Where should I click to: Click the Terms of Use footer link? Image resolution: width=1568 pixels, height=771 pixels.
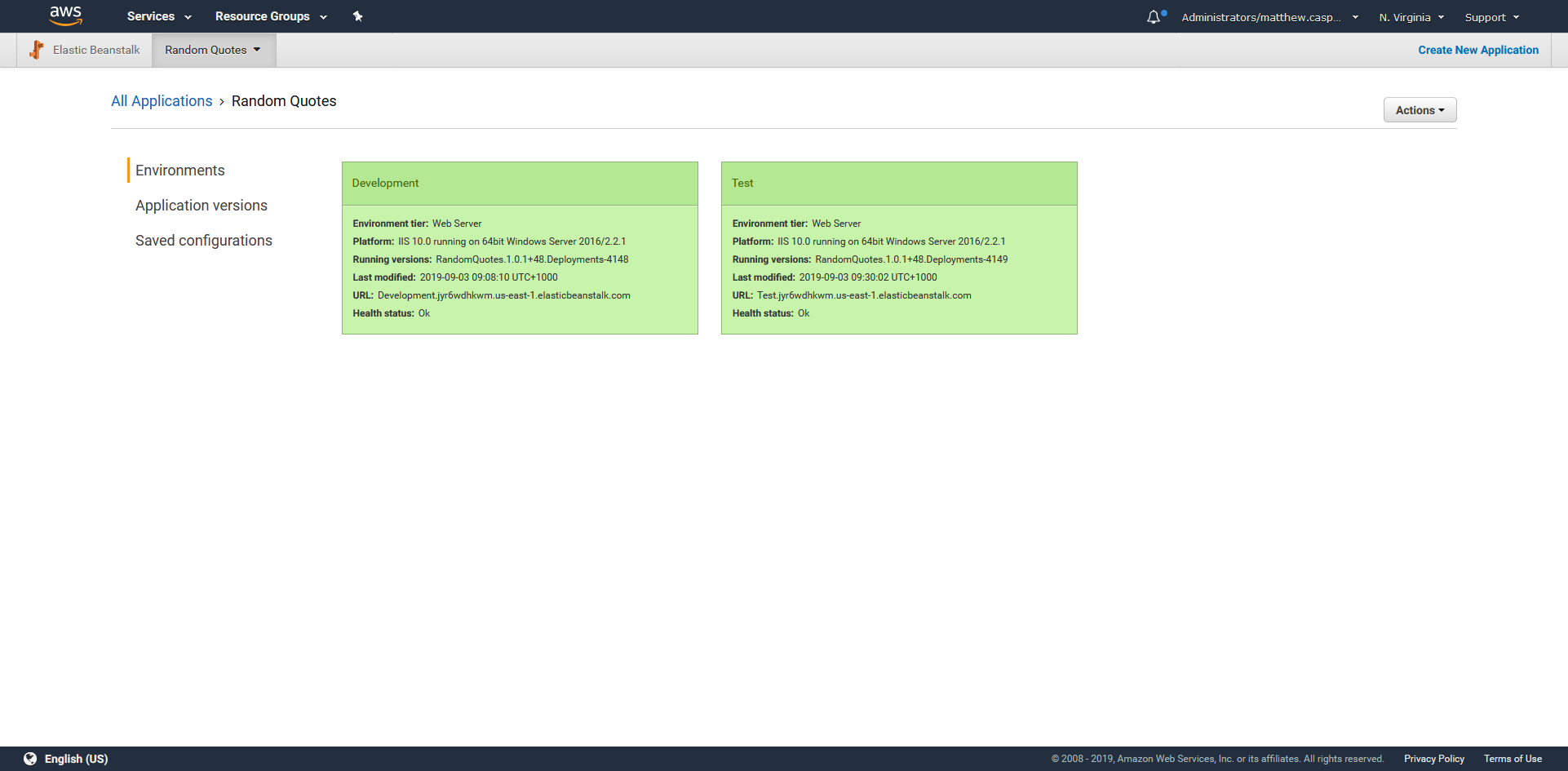[1513, 759]
